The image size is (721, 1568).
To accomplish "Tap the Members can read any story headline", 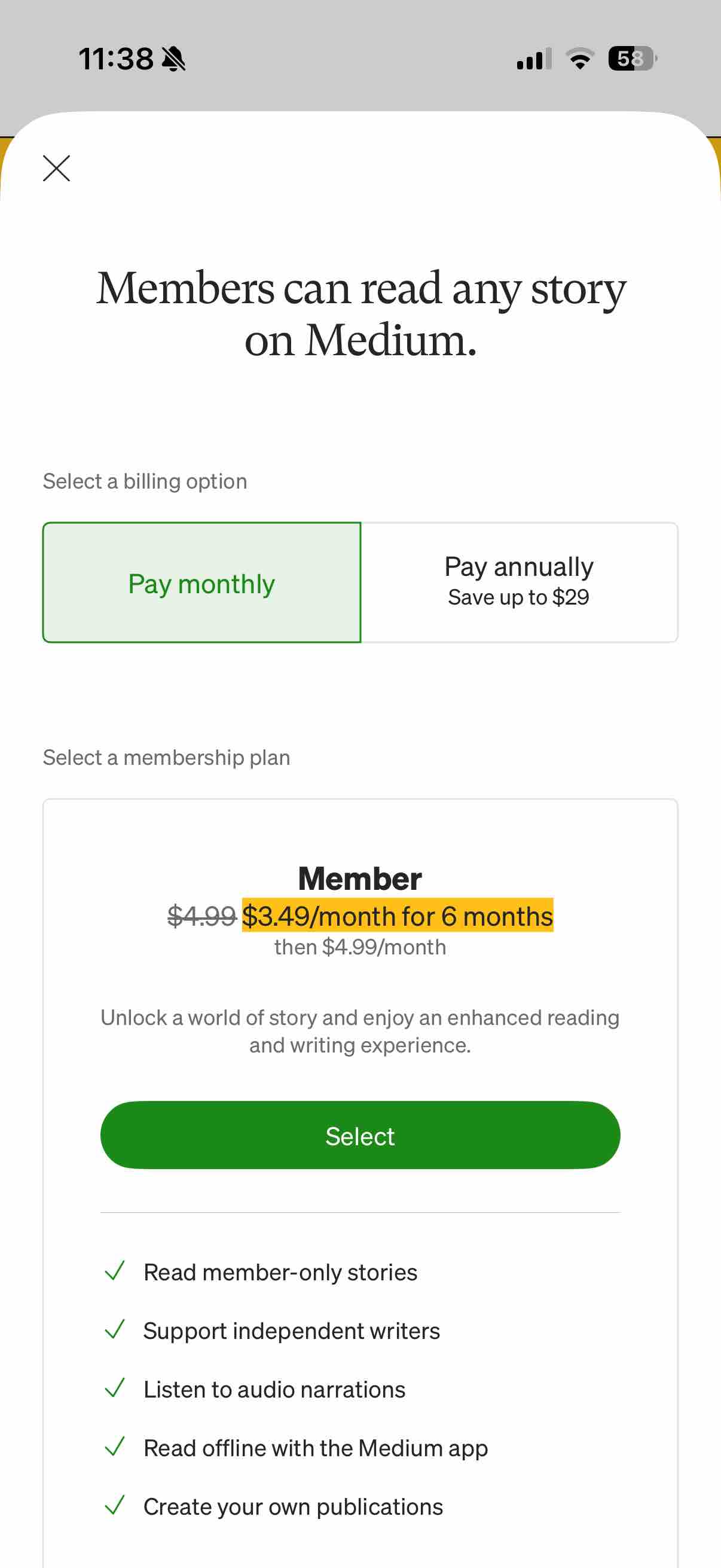I will pos(361,313).
